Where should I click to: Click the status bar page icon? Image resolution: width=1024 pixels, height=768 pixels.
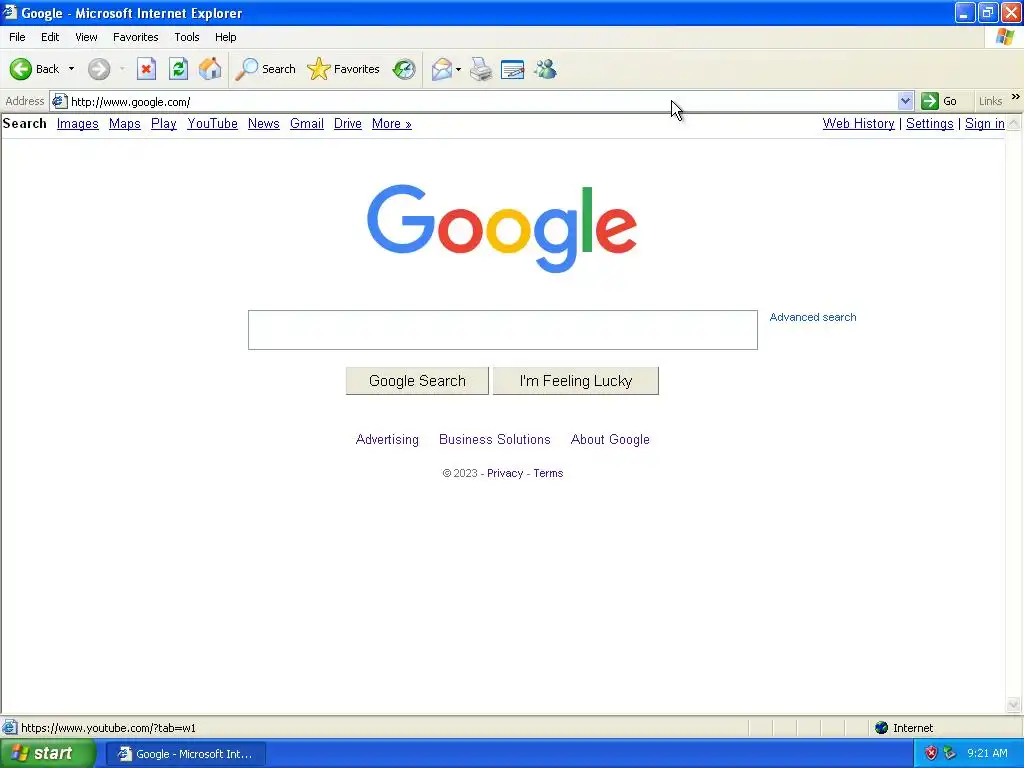pyautogui.click(x=10, y=728)
